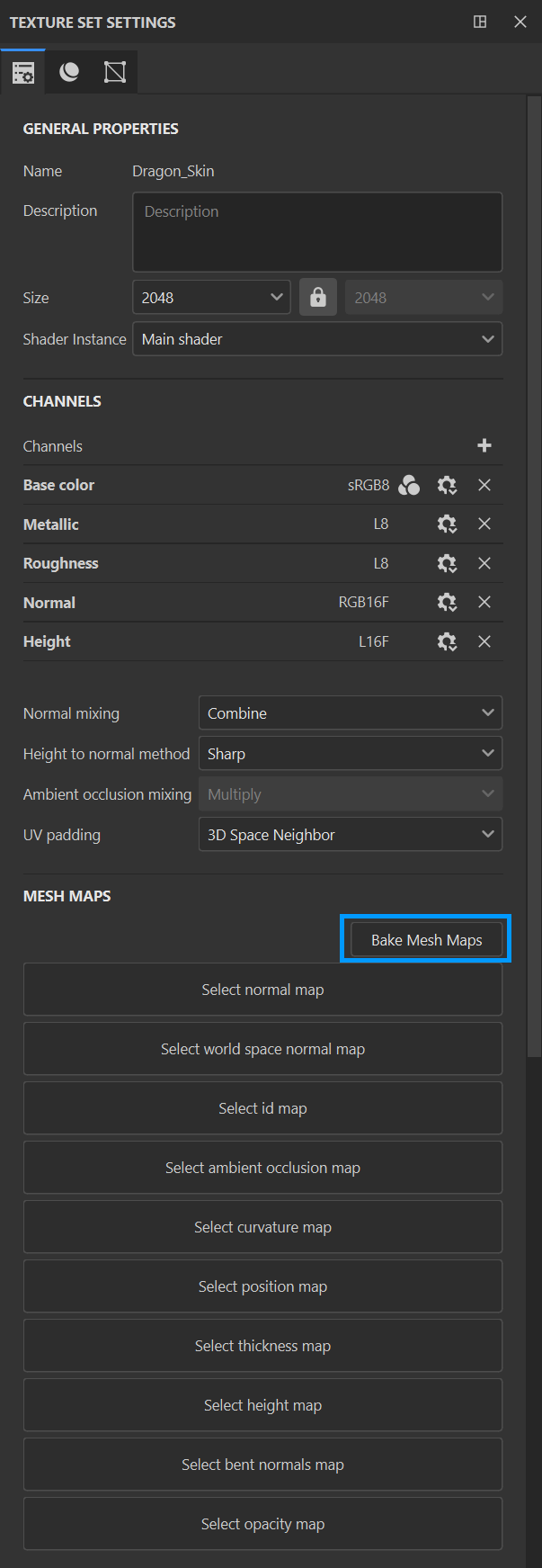This screenshot has width=542, height=1568.
Task: Remove the Metallic channel
Action: tap(484, 524)
